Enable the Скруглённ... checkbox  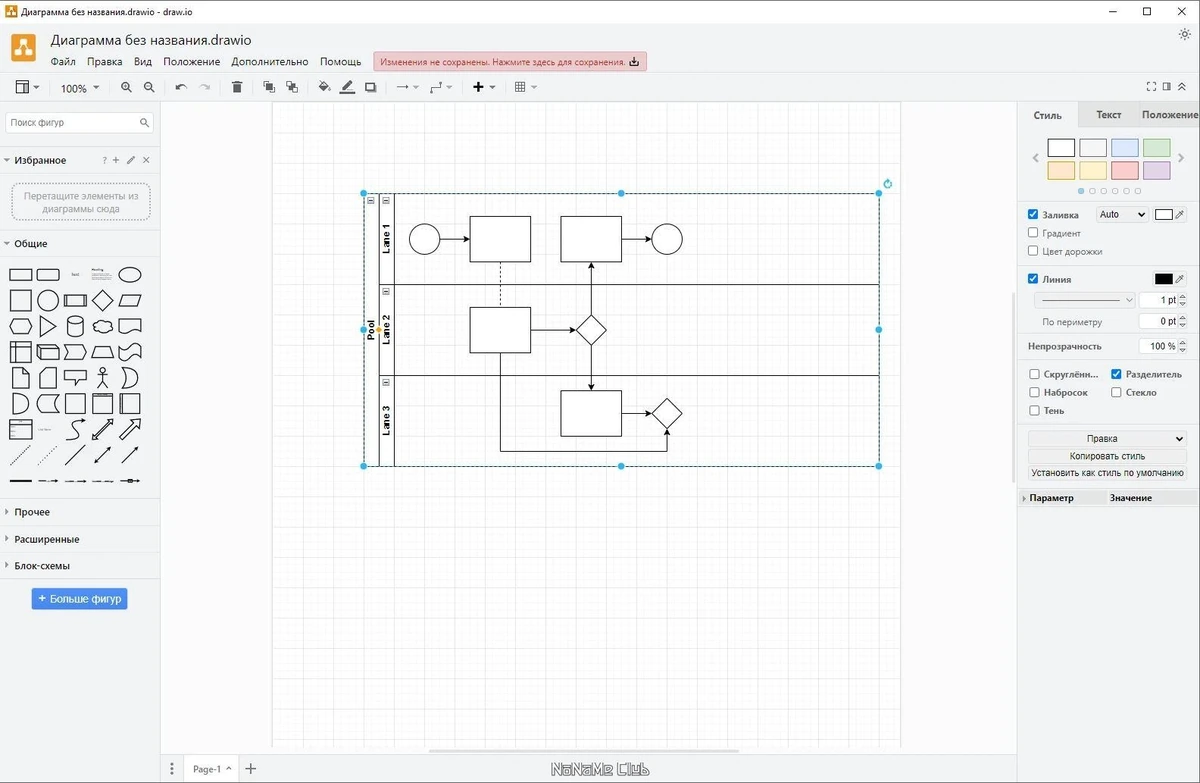pyautogui.click(x=1034, y=374)
